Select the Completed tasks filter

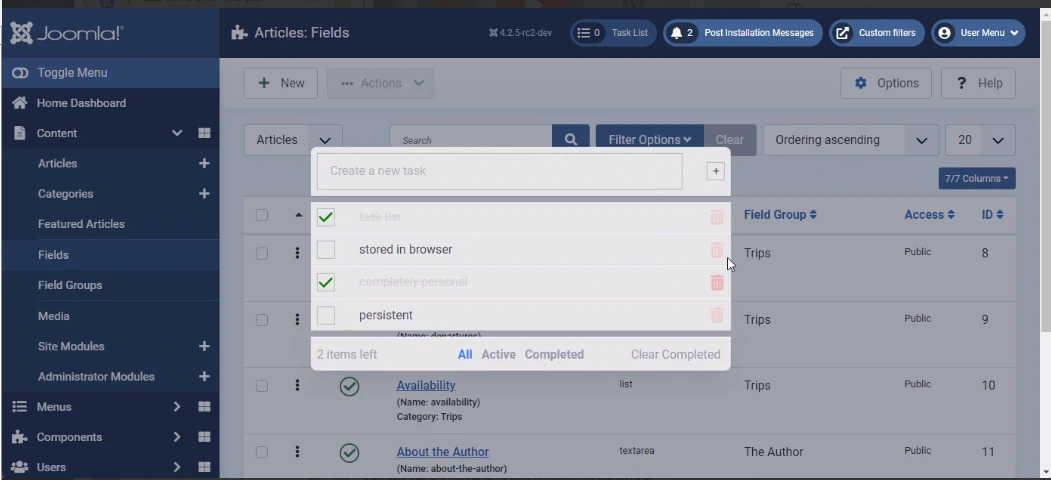(x=554, y=355)
